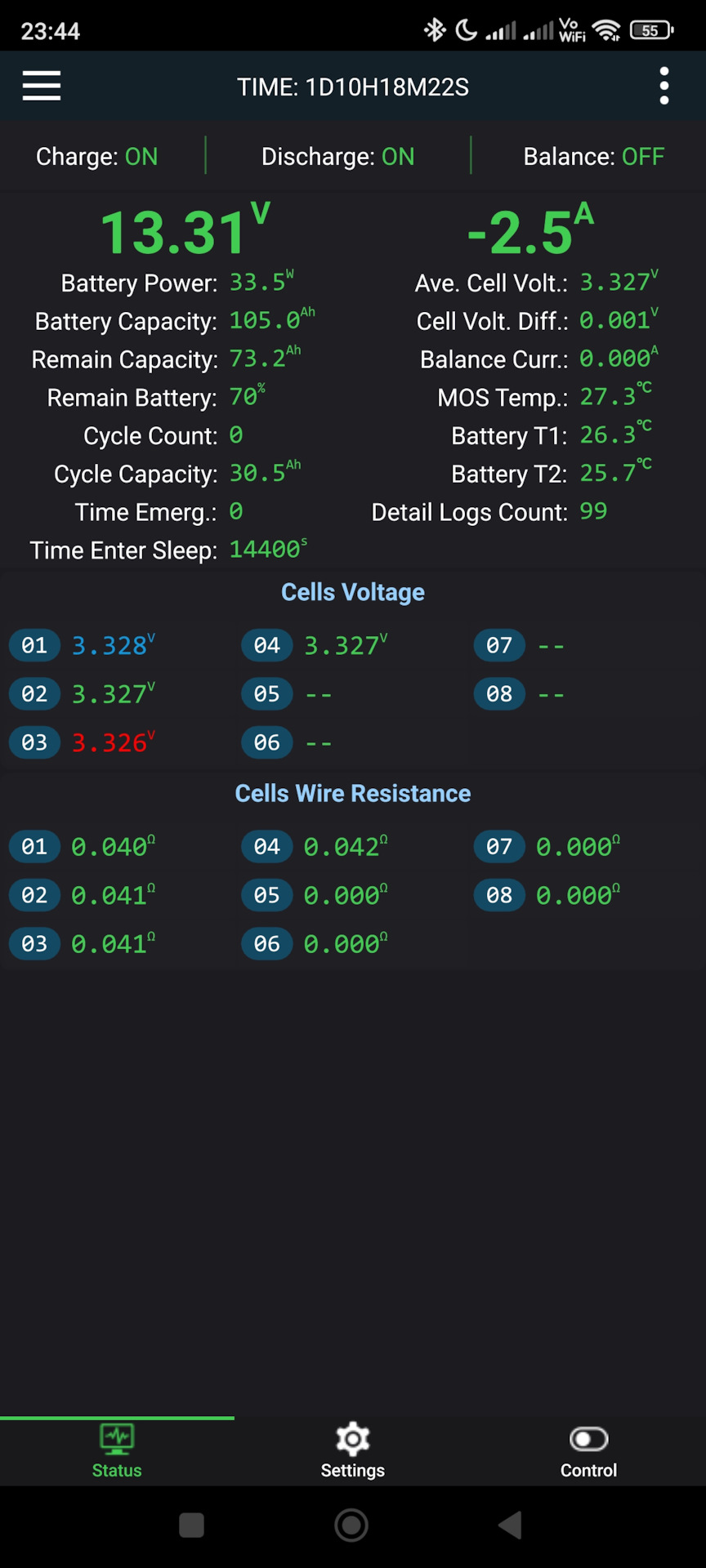
Task: Tap the battery level indicator
Action: [651, 30]
